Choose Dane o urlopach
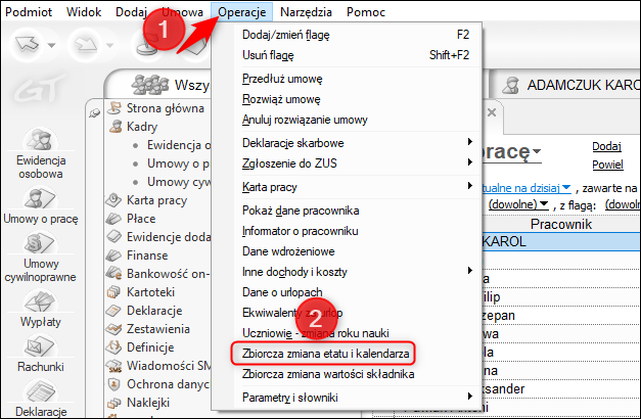The height and width of the screenshot is (419, 641). coord(356,292)
